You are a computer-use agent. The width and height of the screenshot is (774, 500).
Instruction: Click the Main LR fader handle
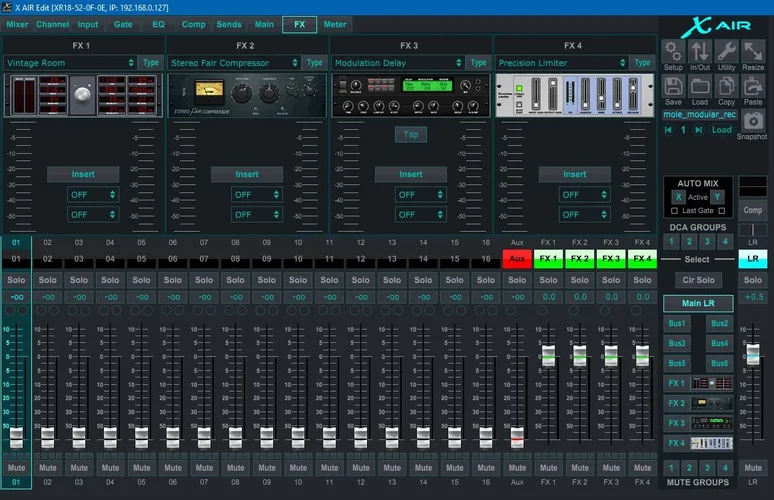point(752,354)
